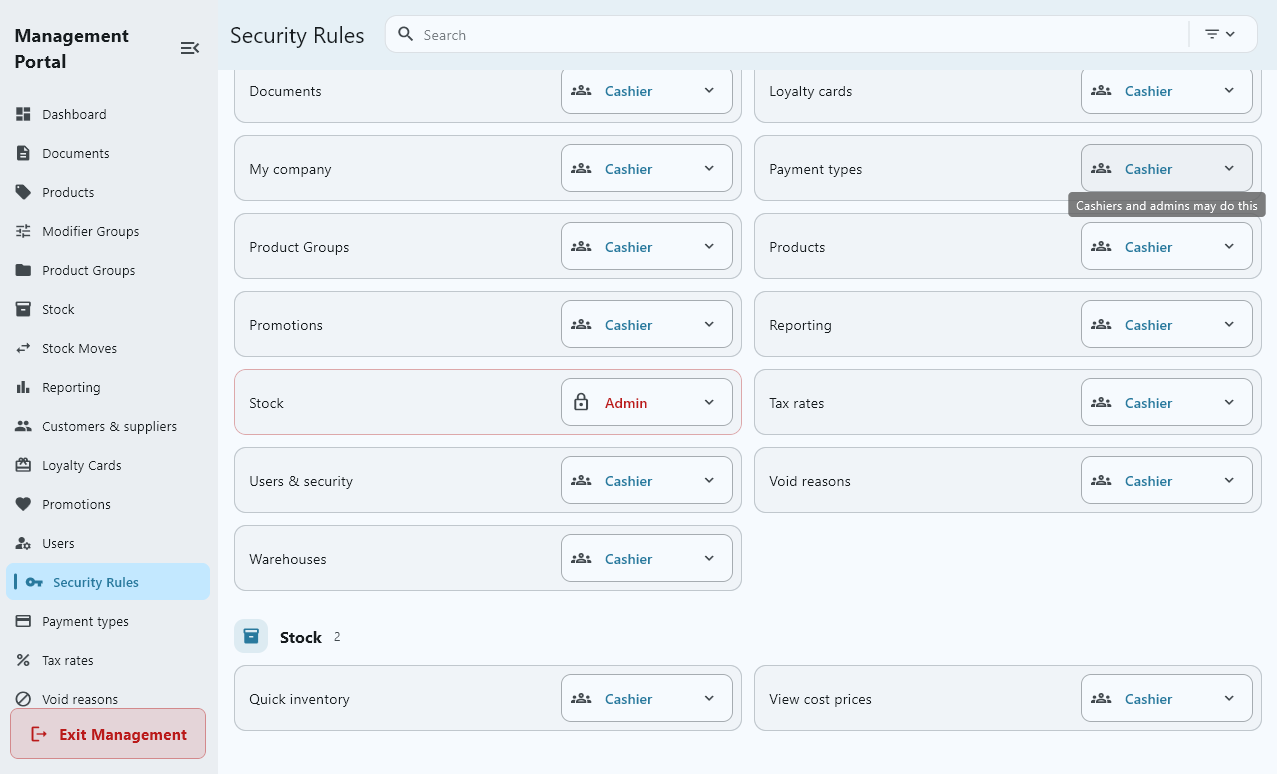Click the group icon in Tax rates rule
The height and width of the screenshot is (774, 1277).
click(1101, 402)
